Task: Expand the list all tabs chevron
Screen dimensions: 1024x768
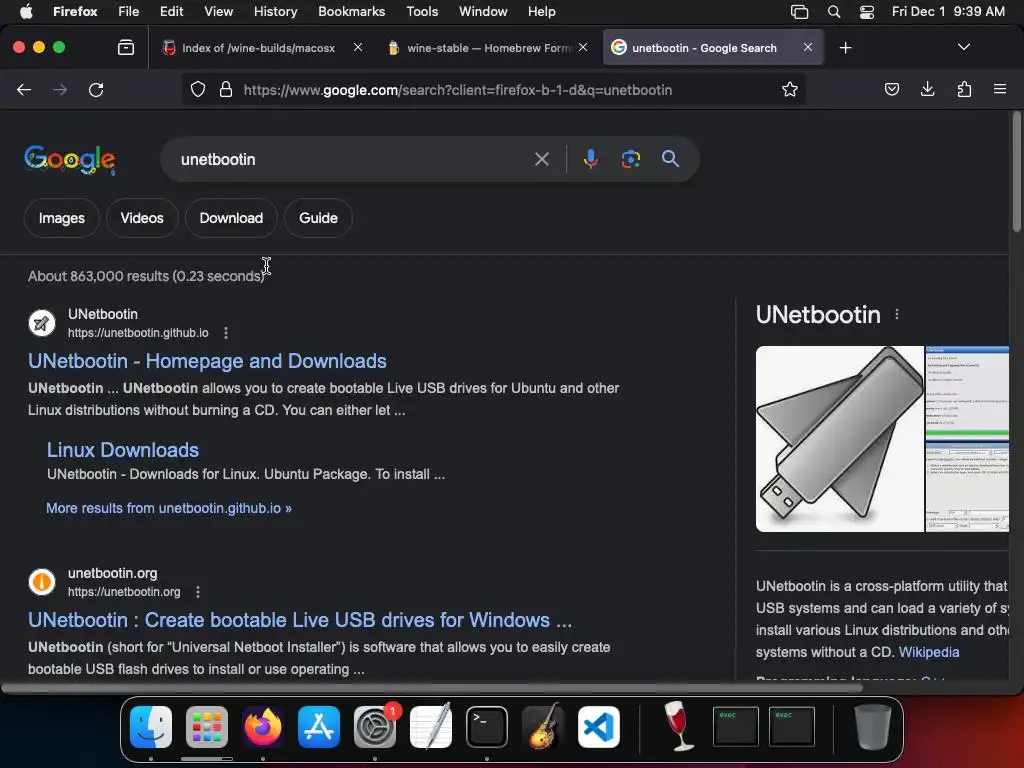Action: [963, 47]
